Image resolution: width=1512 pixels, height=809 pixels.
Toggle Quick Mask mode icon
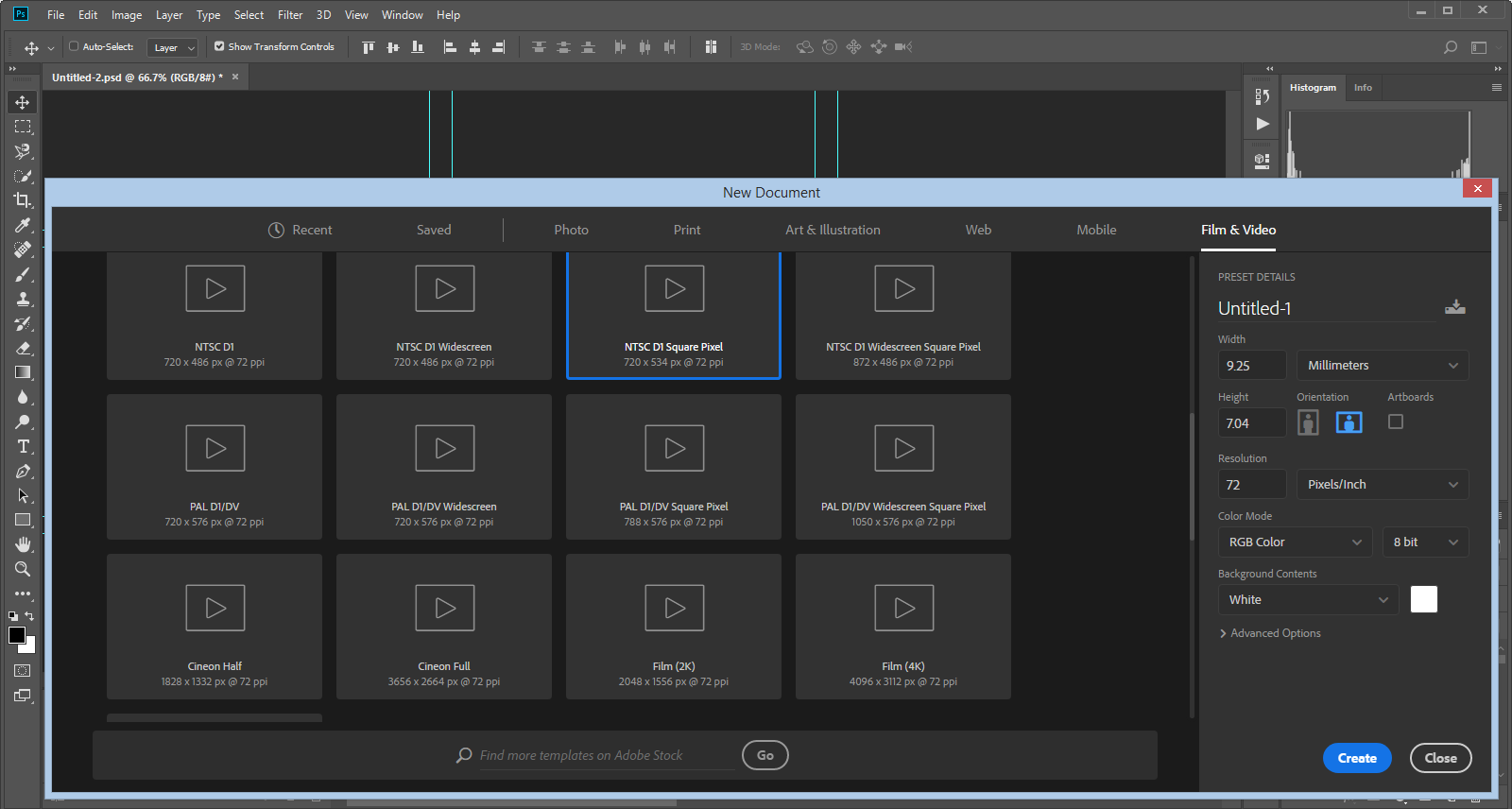[22, 671]
